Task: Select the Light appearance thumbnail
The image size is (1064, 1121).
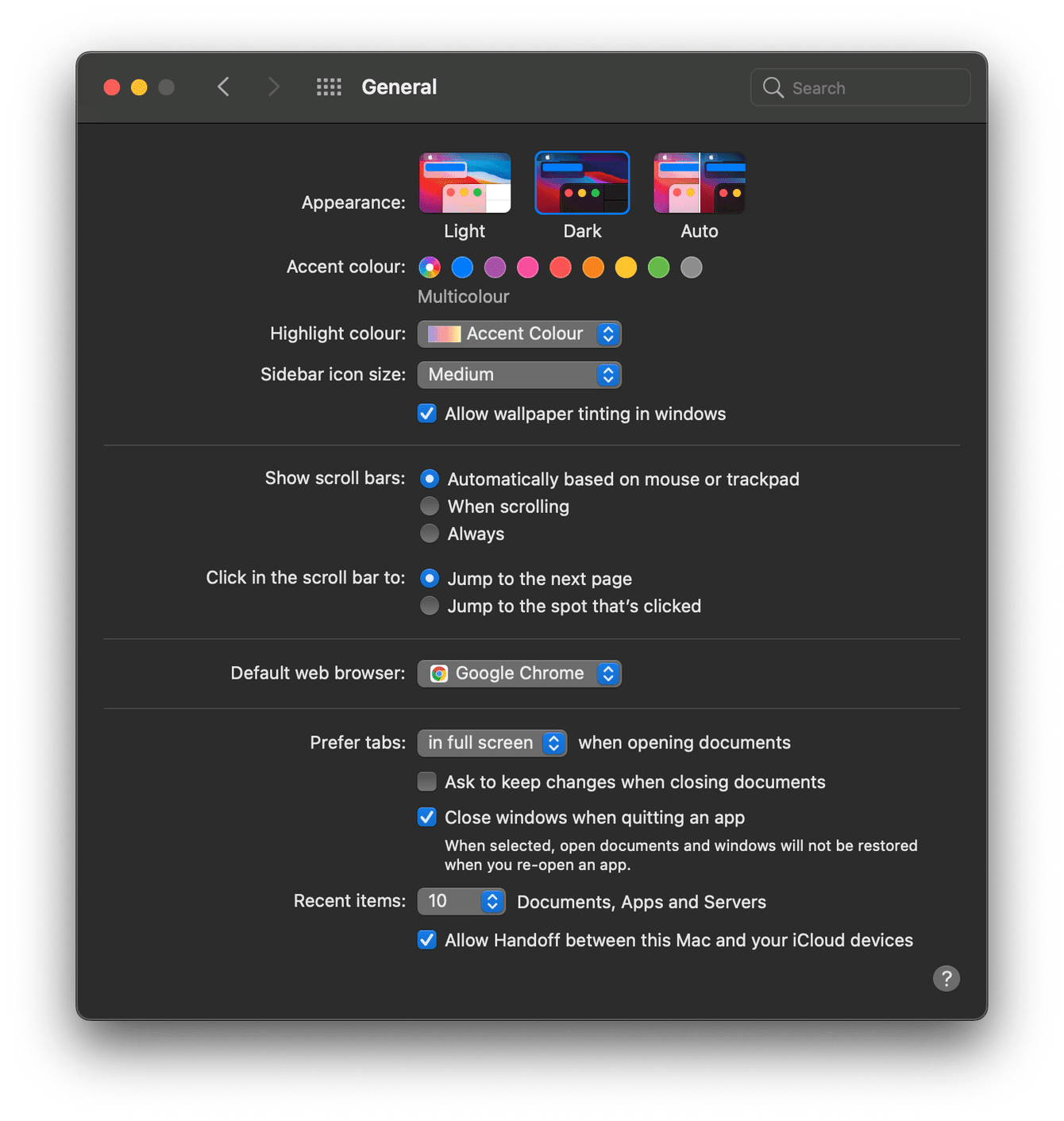Action: (465, 182)
